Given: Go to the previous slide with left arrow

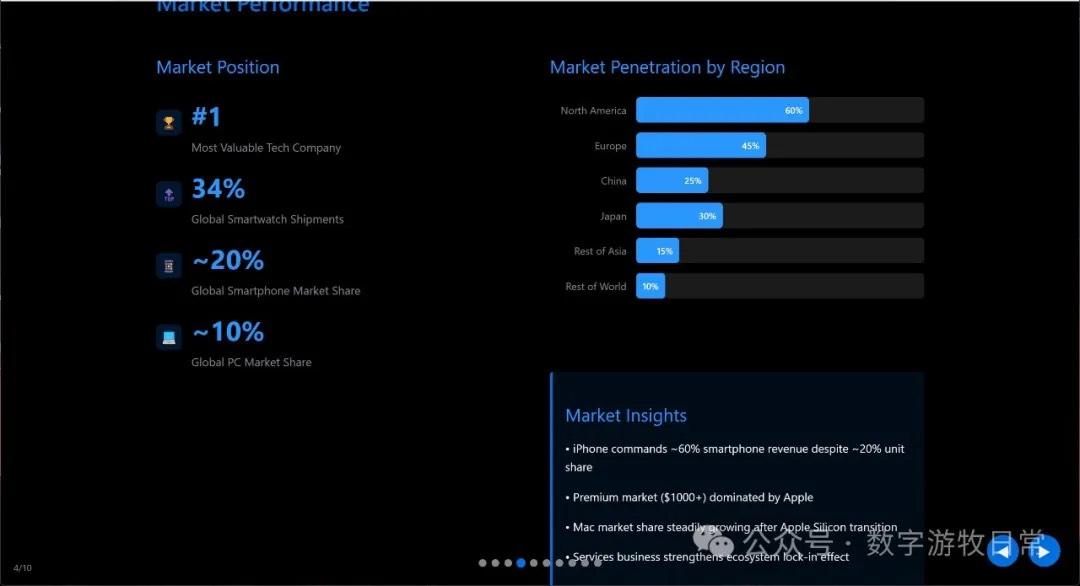Looking at the screenshot, I should click(1002, 550).
